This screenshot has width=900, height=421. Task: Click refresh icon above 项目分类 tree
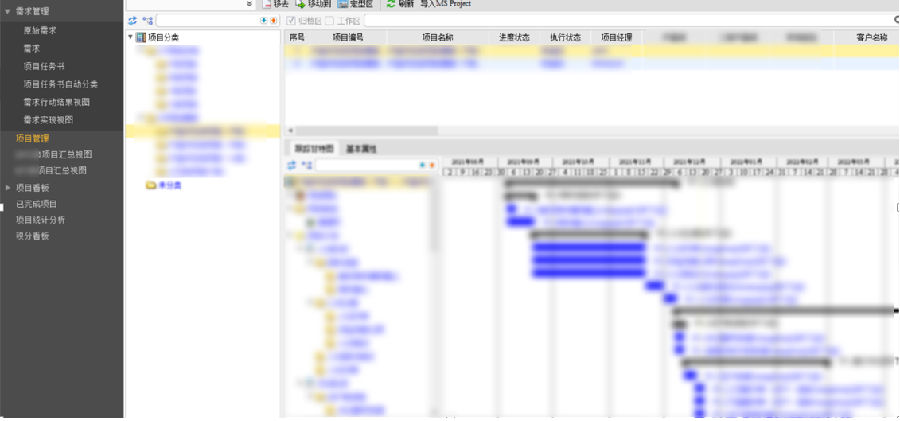coord(133,21)
